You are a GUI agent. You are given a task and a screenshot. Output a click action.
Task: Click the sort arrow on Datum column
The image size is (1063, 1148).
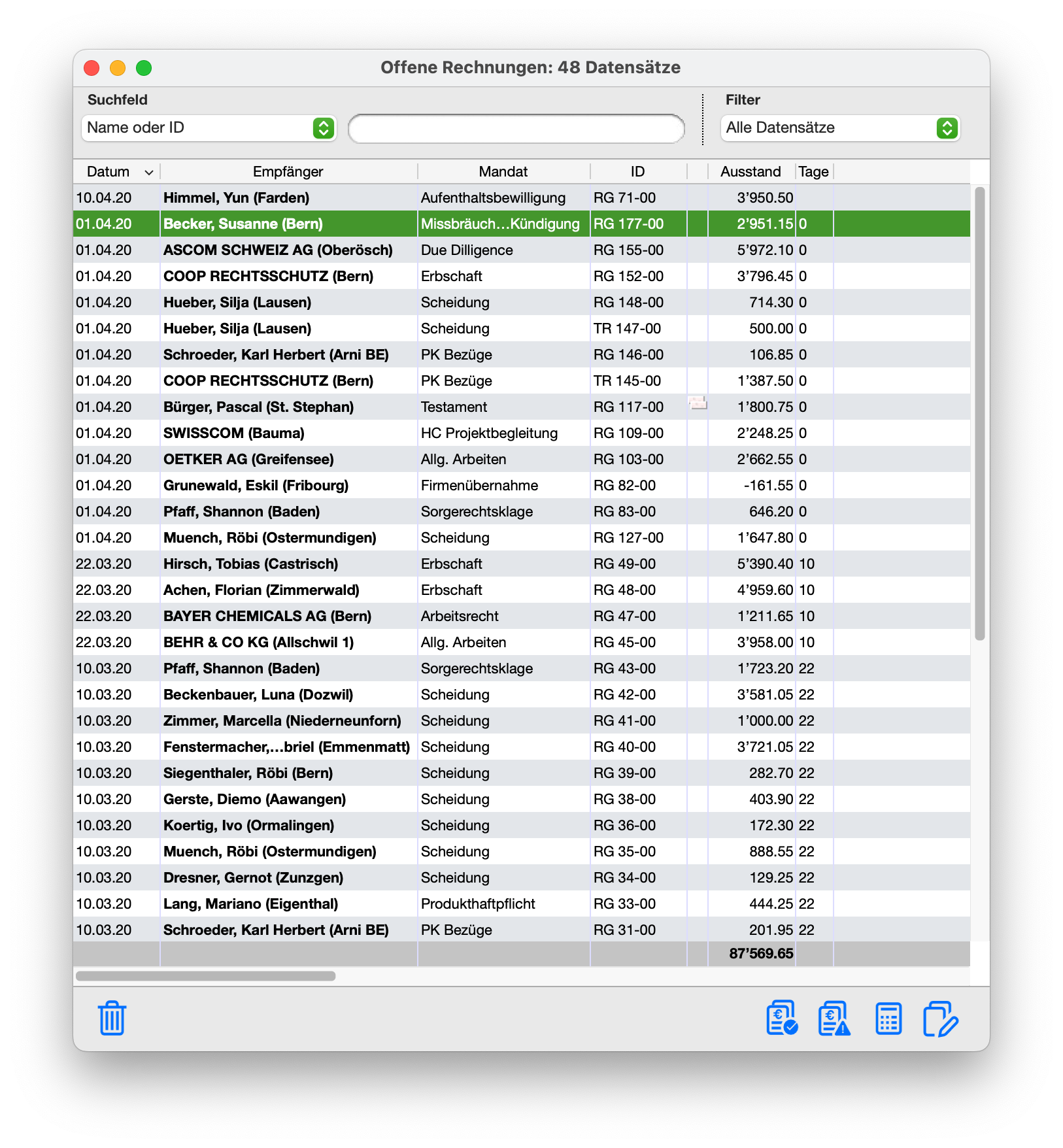click(x=149, y=172)
